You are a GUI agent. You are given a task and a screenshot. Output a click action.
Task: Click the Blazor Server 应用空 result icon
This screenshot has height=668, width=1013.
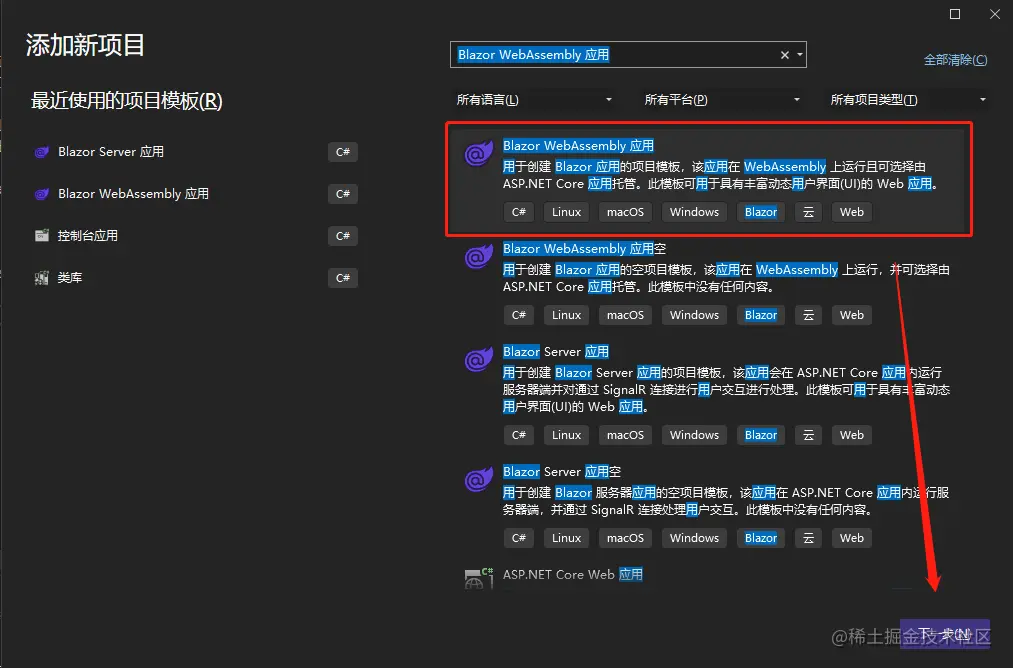point(479,479)
